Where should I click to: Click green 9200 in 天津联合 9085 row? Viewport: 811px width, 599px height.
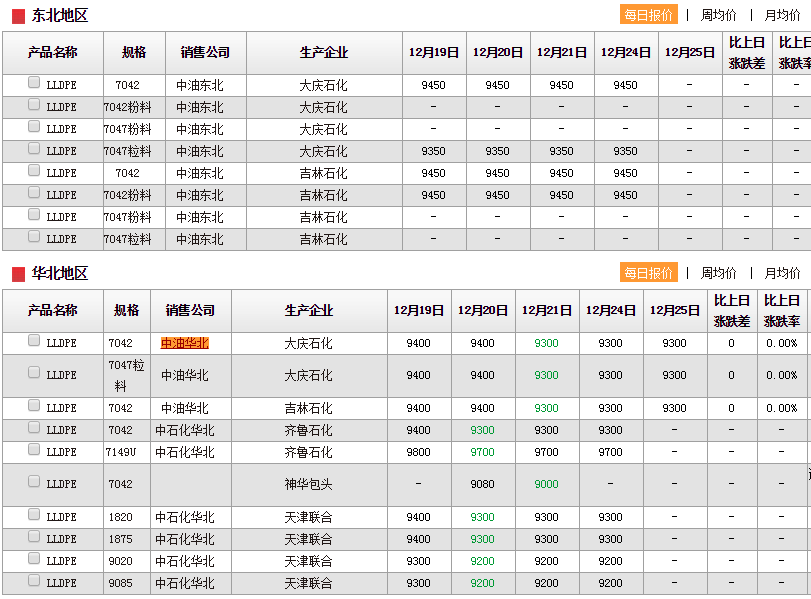[x=483, y=583]
